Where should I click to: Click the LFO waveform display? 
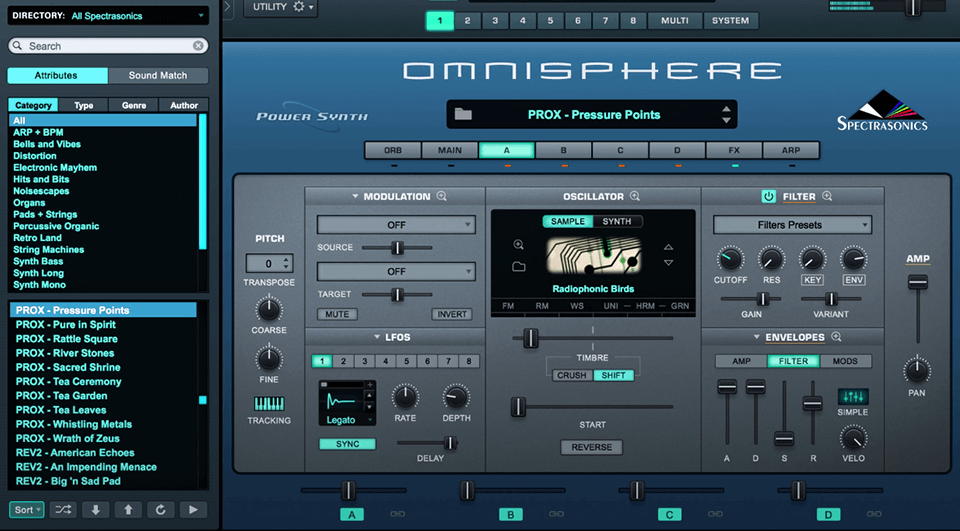tap(342, 401)
